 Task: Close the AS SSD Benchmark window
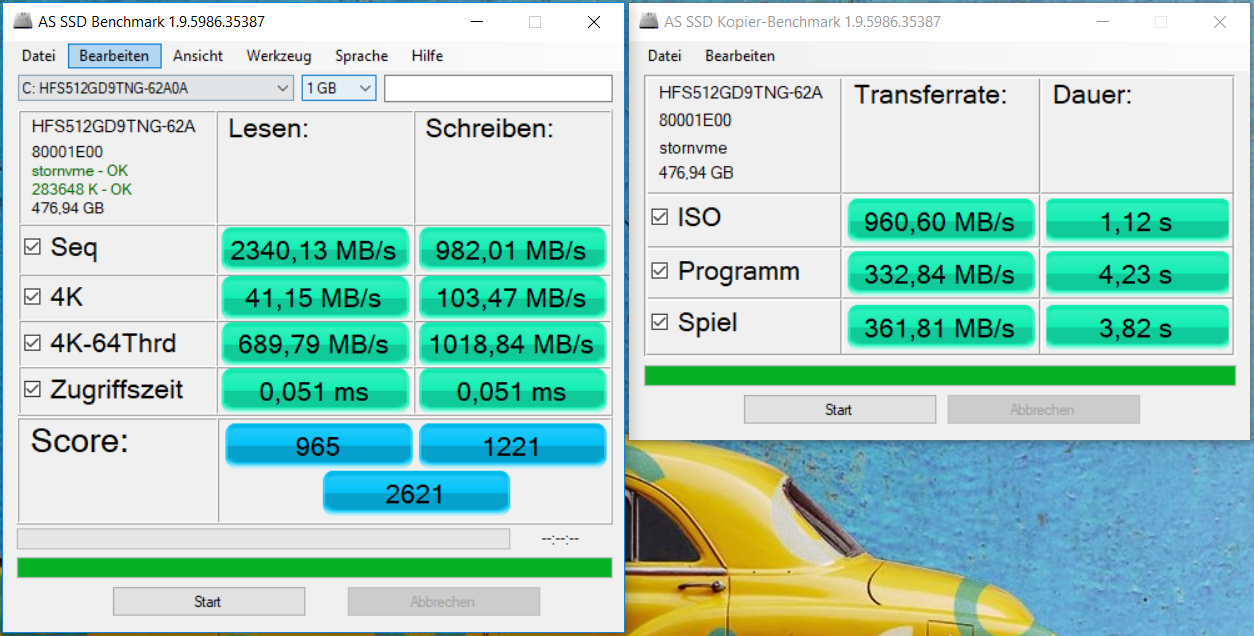click(x=594, y=22)
